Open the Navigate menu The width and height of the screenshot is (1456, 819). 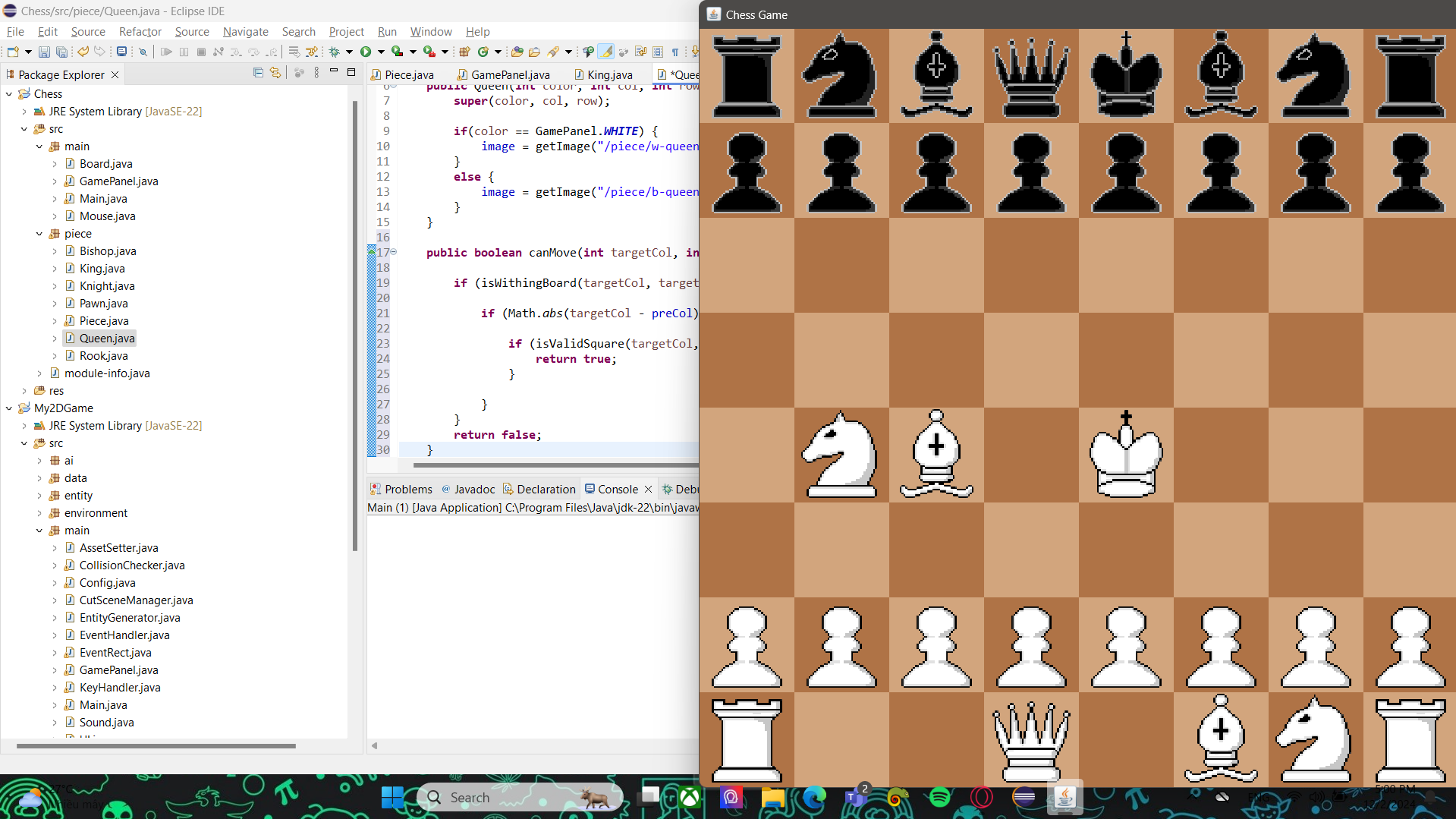(x=245, y=31)
